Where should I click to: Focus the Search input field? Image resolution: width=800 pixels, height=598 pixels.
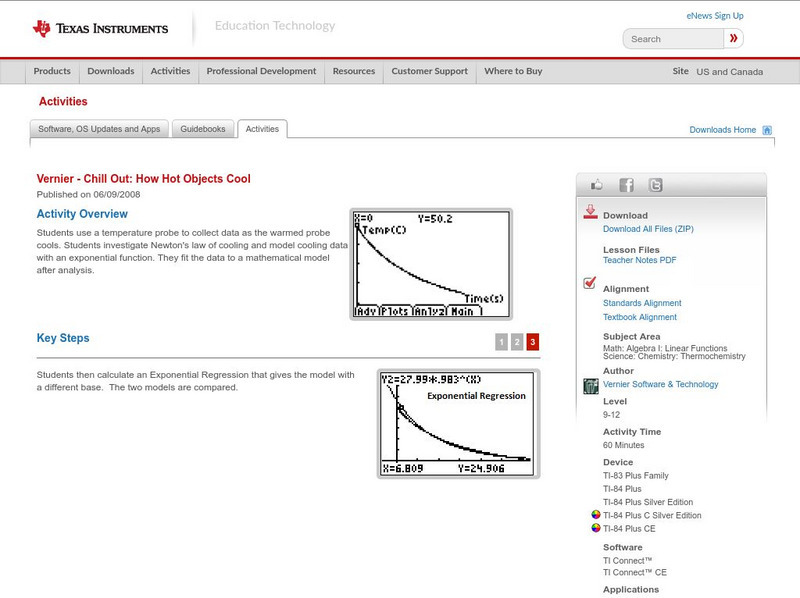click(x=673, y=39)
